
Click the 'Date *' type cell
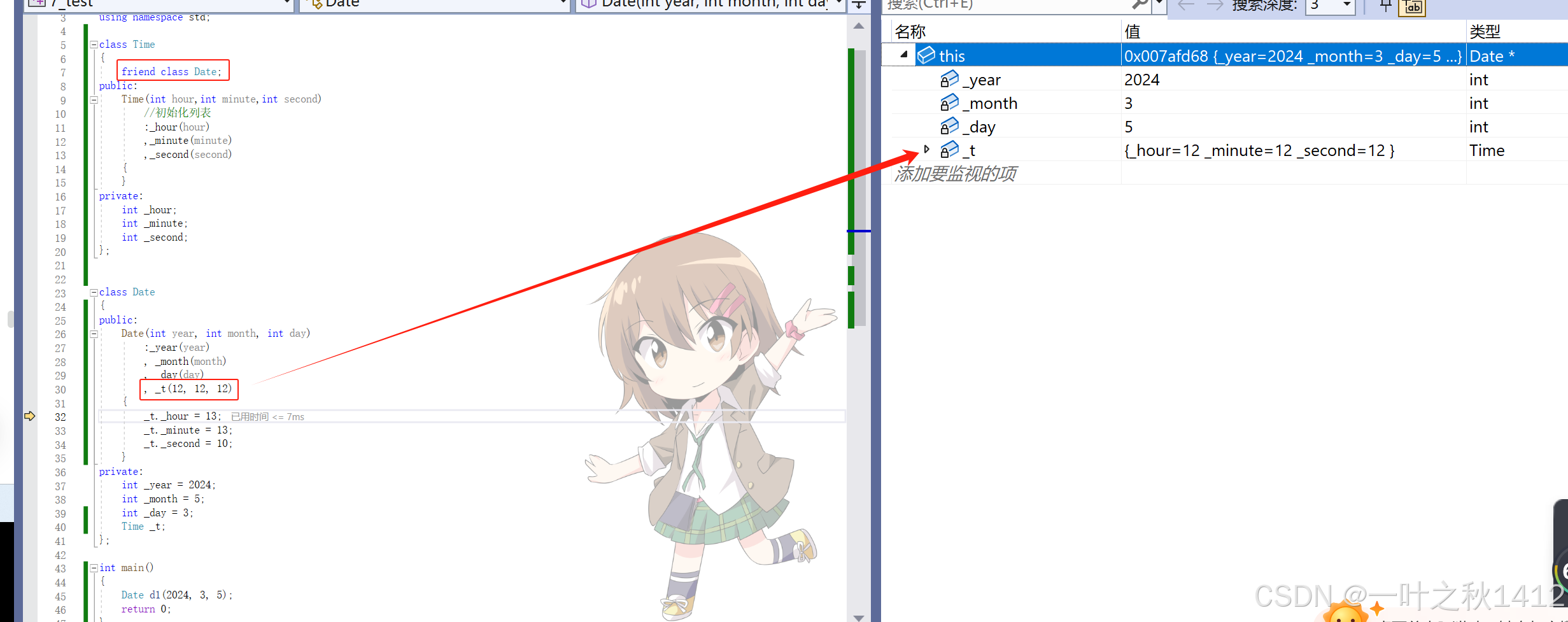click(x=1492, y=56)
